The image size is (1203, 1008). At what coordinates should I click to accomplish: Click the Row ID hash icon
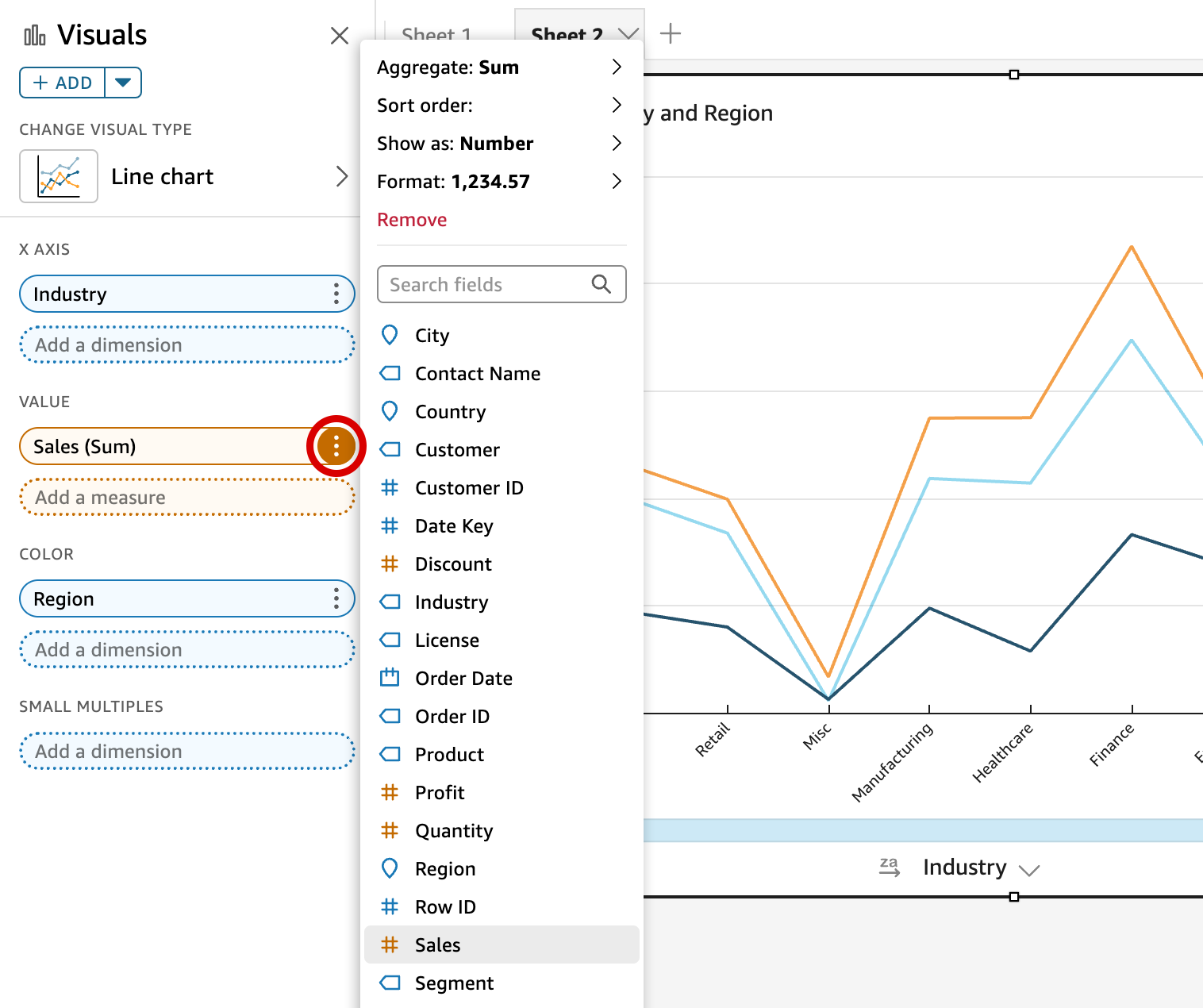[390, 906]
